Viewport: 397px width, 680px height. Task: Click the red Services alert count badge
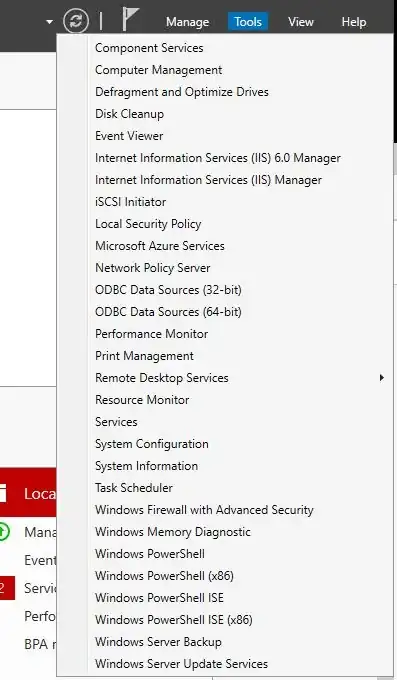tap(7, 588)
